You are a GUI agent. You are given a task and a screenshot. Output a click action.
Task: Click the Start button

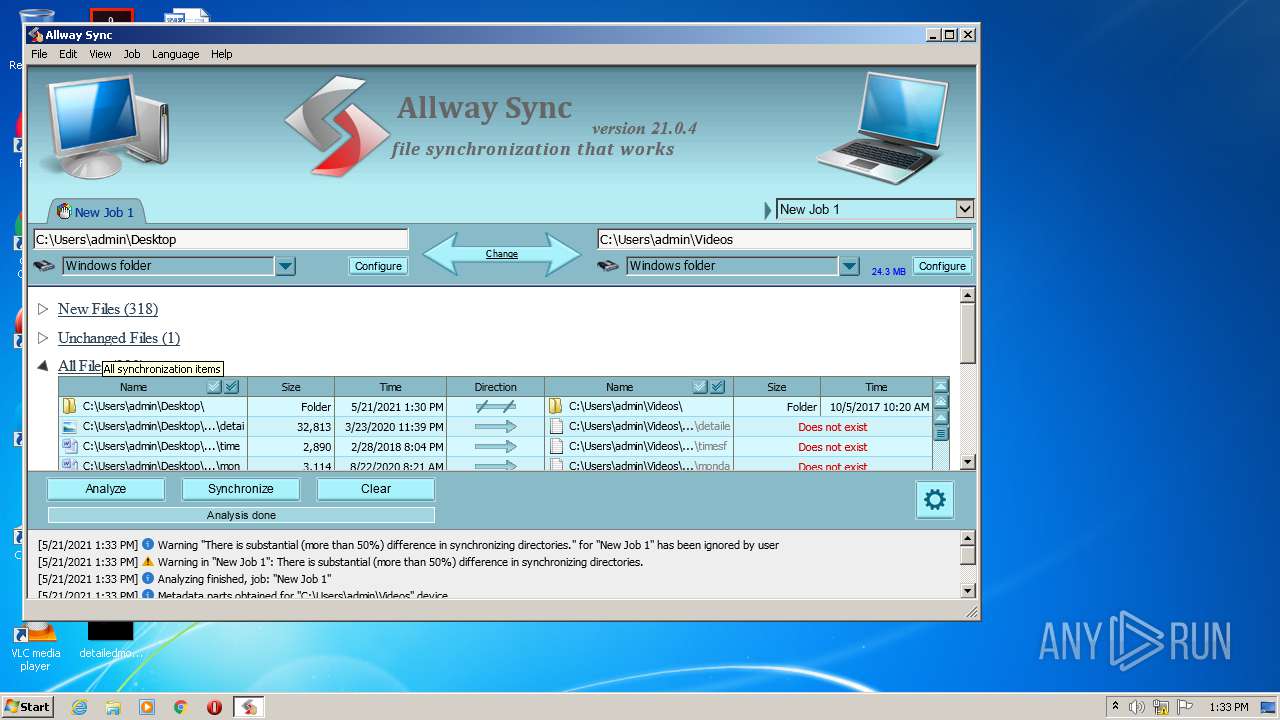[27, 707]
